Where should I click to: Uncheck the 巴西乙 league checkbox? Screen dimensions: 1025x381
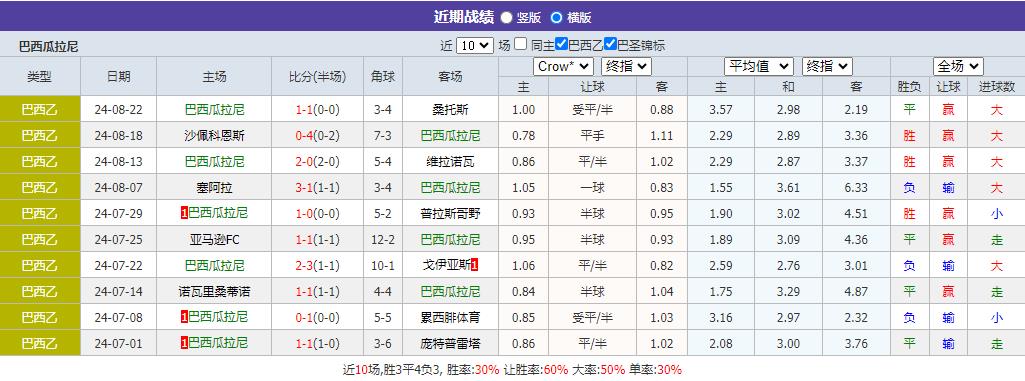[561, 44]
